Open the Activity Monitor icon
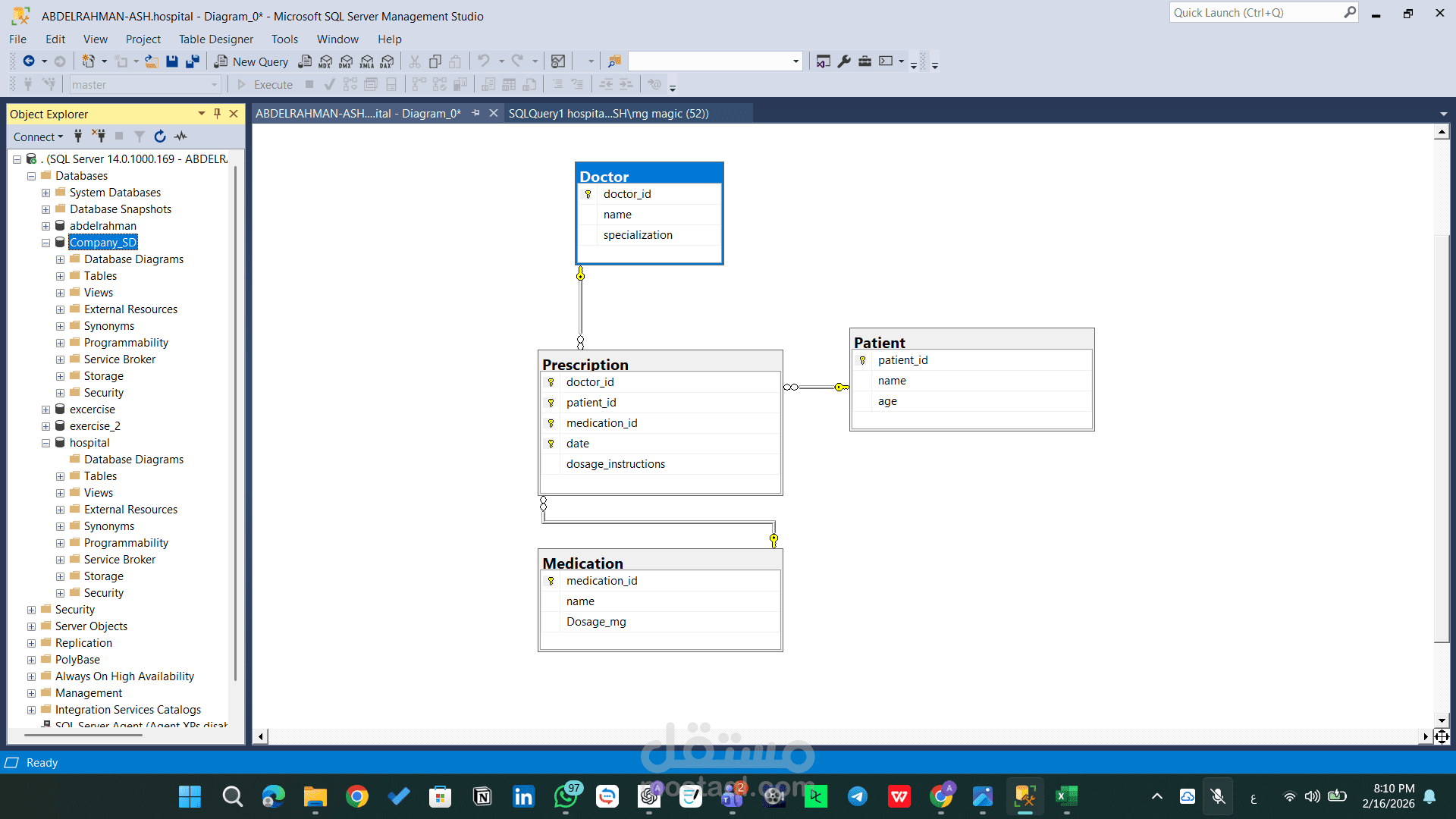This screenshot has width=1456, height=819. 180,136
